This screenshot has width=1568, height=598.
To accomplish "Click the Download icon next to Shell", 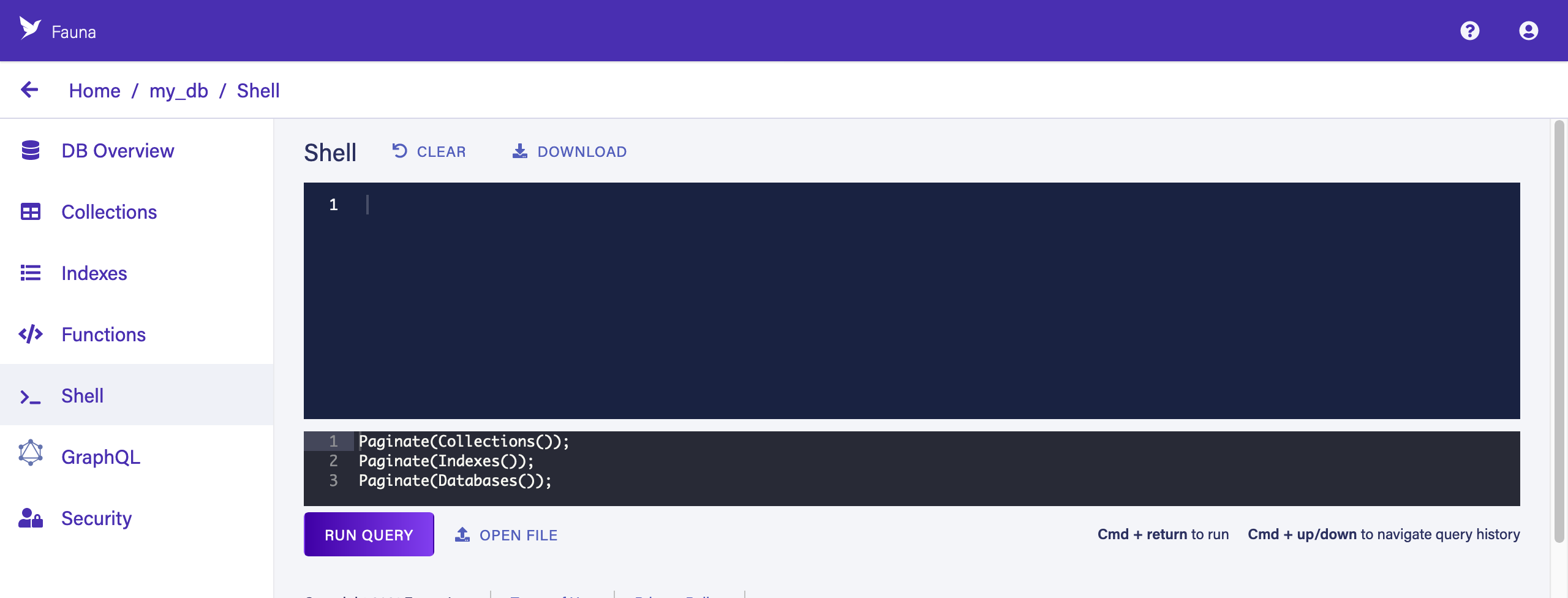I will point(519,151).
